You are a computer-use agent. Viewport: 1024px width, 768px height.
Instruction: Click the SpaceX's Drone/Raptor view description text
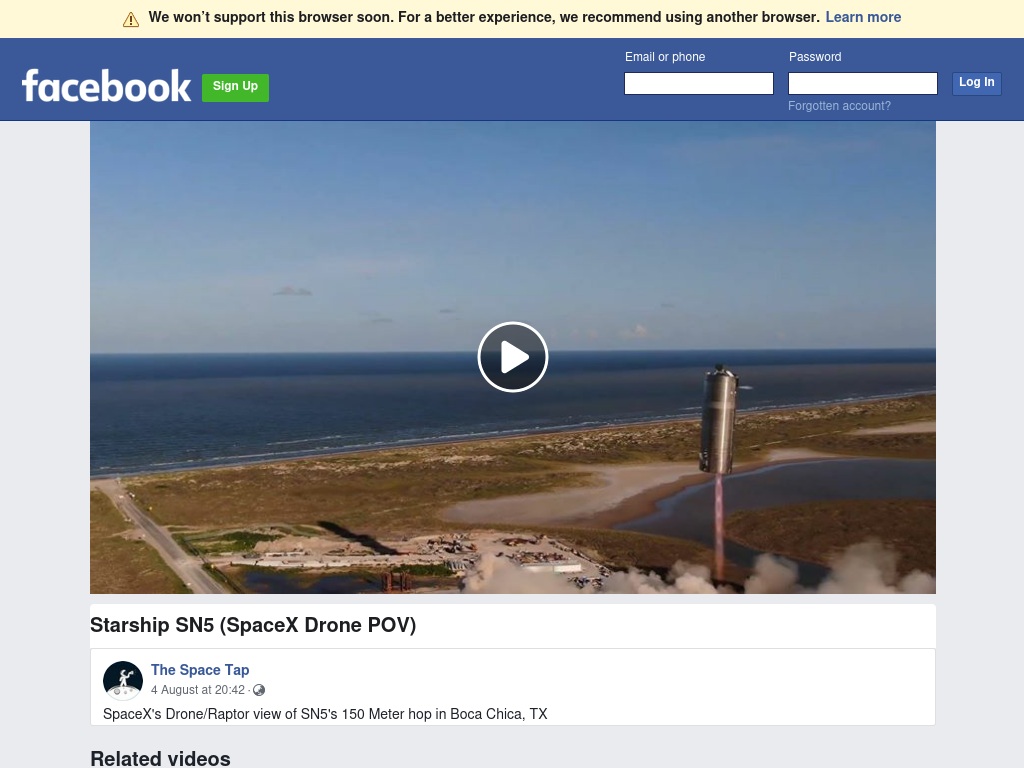pos(325,714)
